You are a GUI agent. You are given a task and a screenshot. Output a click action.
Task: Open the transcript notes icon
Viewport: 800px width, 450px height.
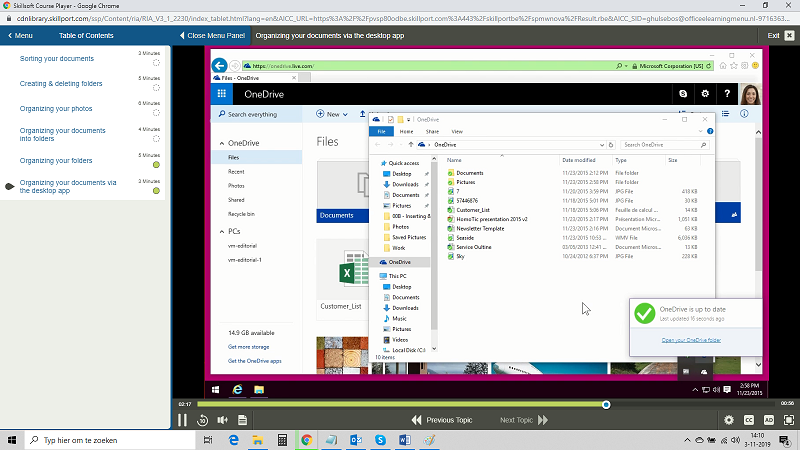coord(242,420)
